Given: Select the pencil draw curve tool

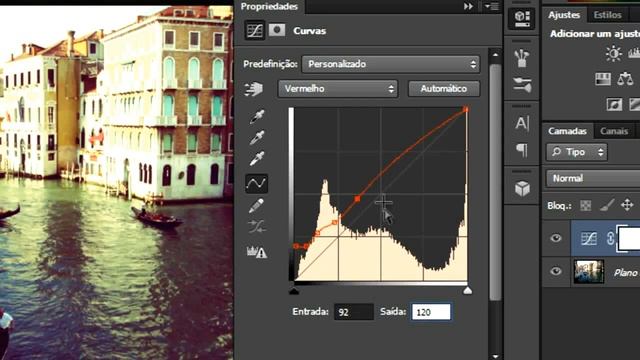Looking at the screenshot, I should pos(256,206).
